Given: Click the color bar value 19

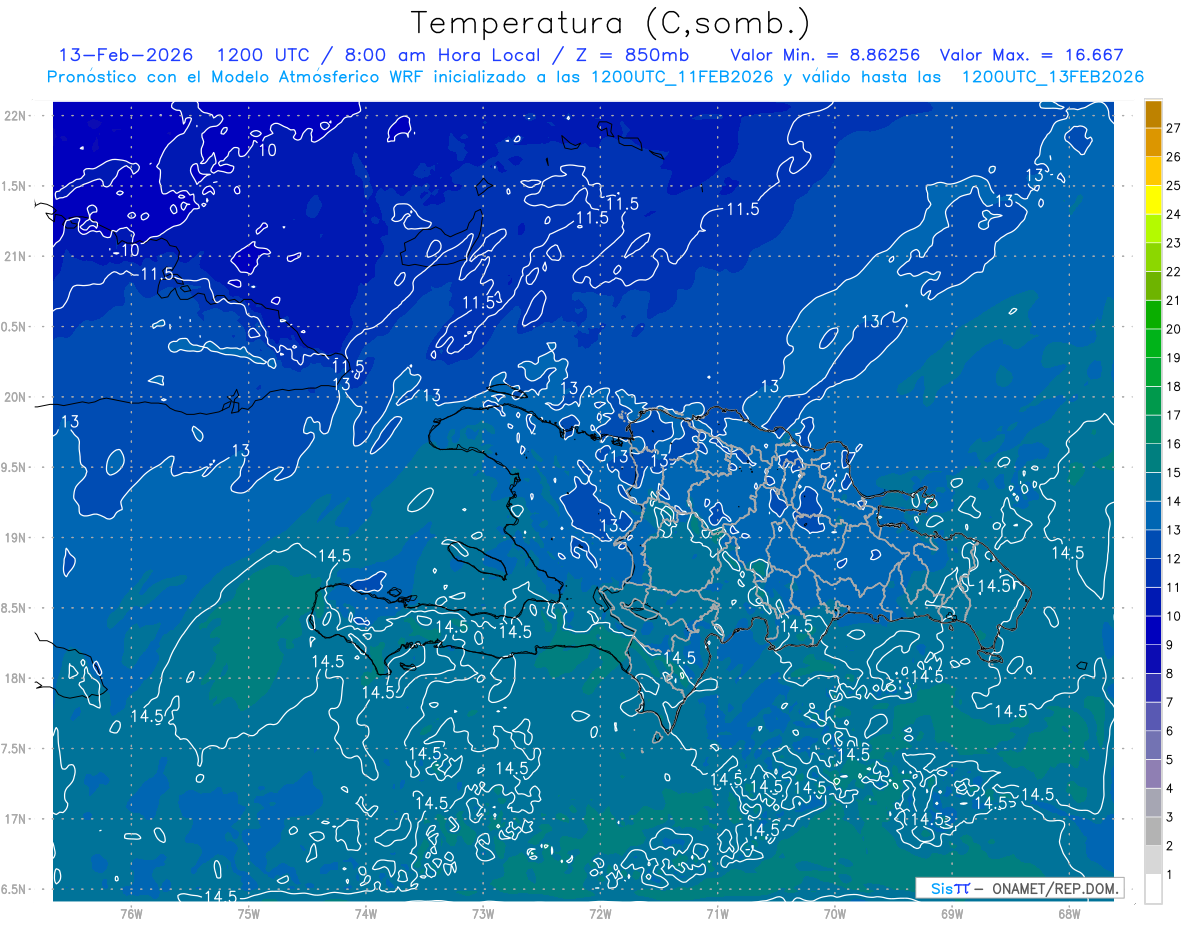Looking at the screenshot, I should [x=1174, y=358].
